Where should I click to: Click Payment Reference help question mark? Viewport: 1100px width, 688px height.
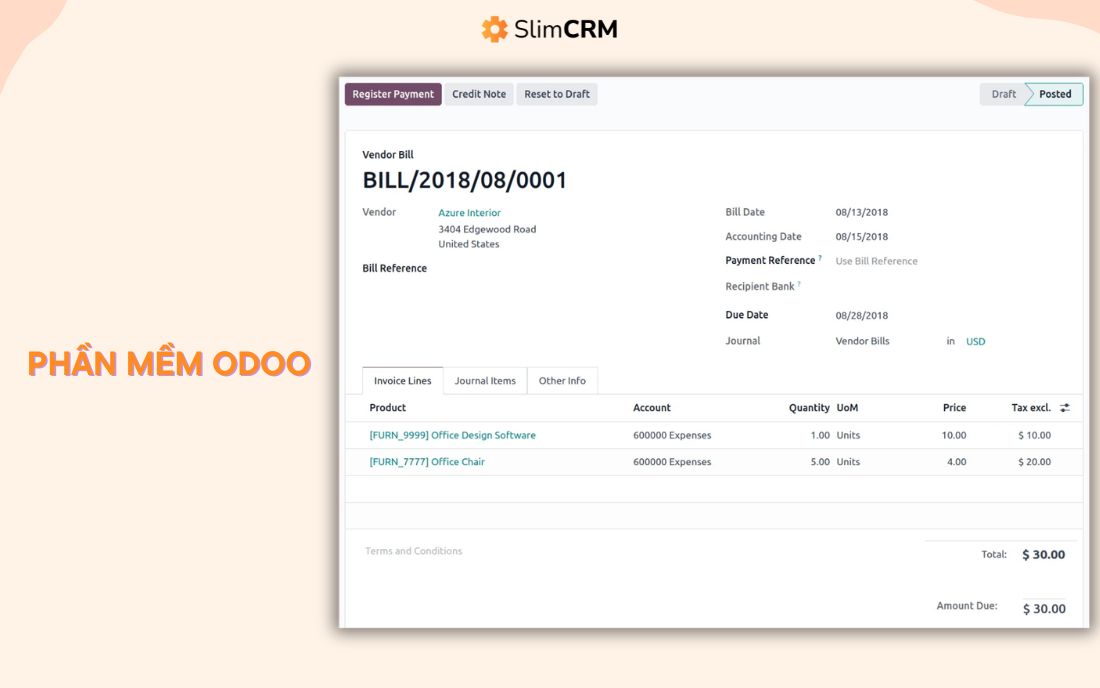pyautogui.click(x=820, y=258)
